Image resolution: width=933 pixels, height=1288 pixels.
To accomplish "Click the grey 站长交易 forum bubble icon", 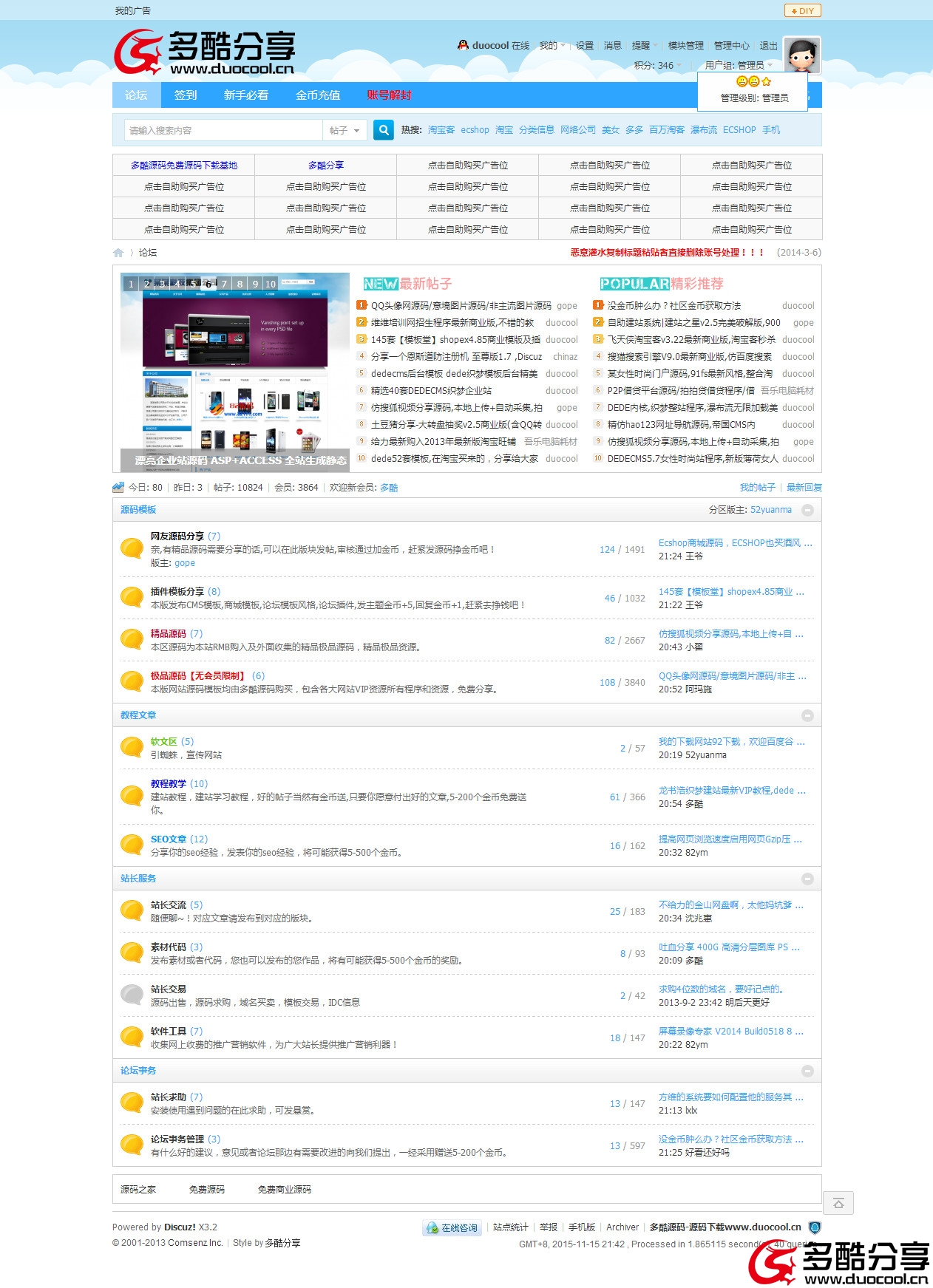I will pyautogui.click(x=132, y=995).
